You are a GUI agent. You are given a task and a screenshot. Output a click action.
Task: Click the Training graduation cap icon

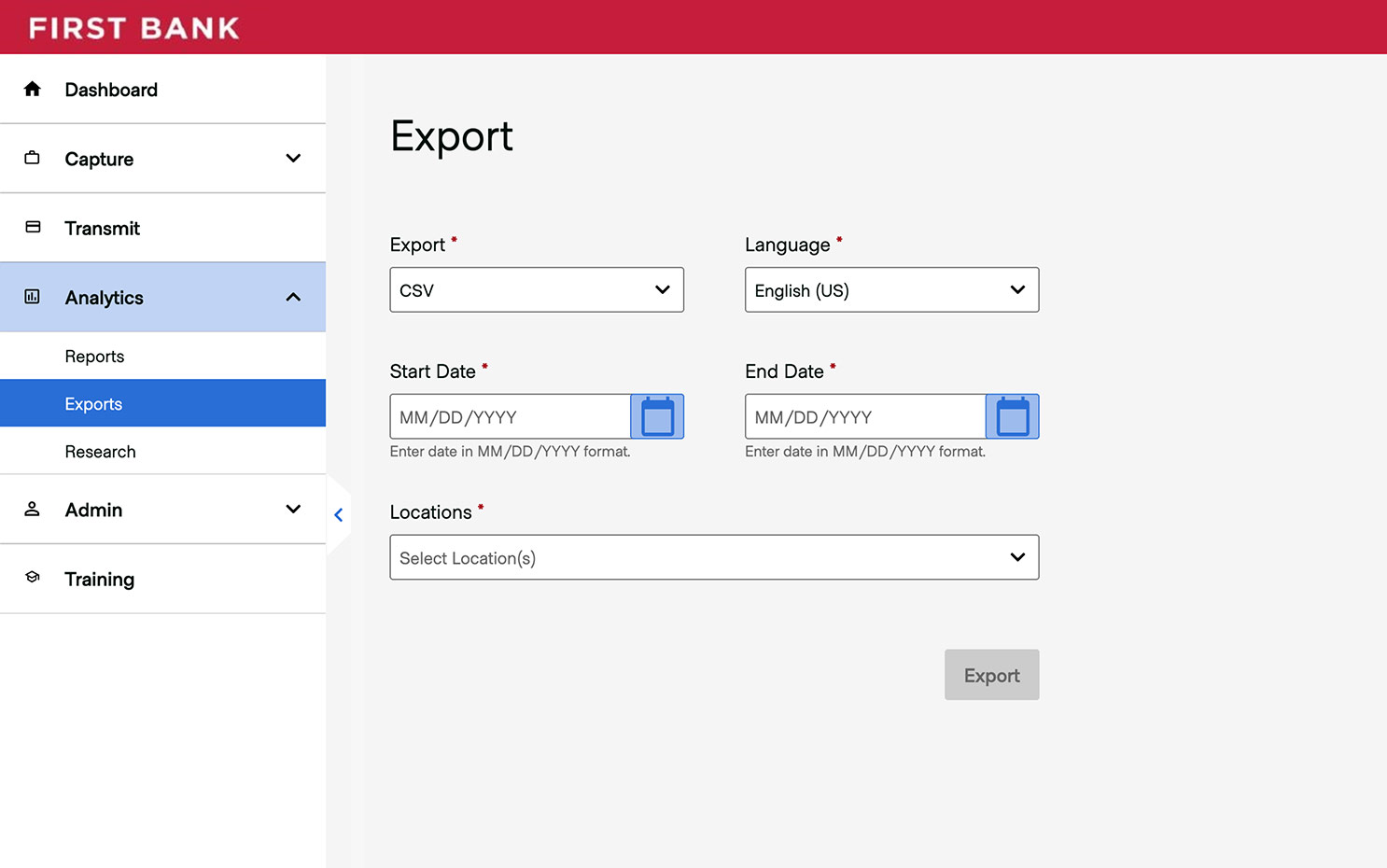click(33, 578)
